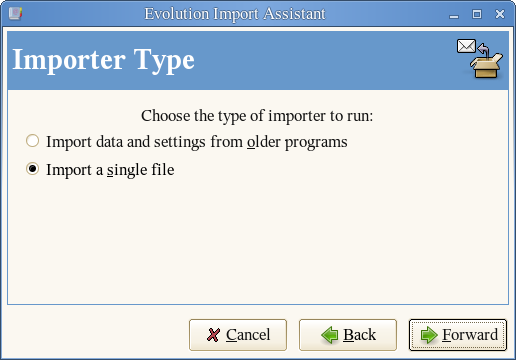Screen dimensions: 516x360
Task: Click the green right arrow icon on Forward
Action: click(429, 335)
